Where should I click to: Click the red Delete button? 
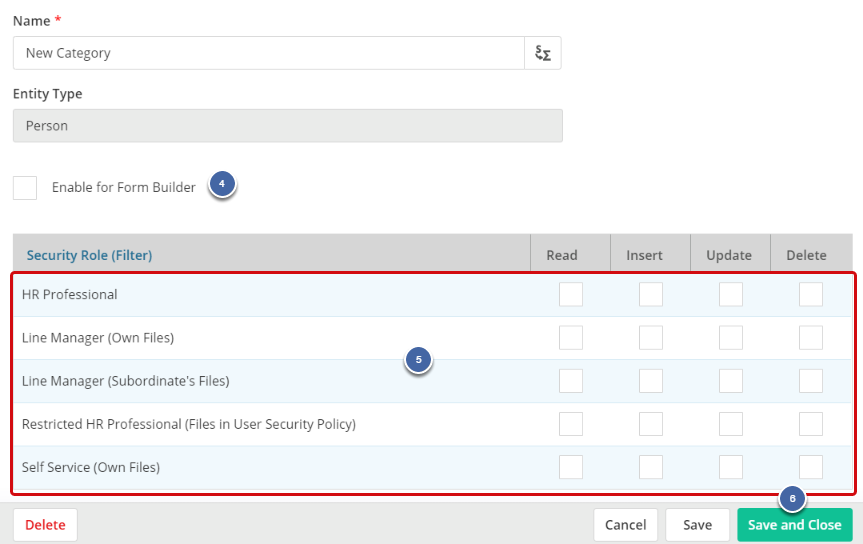45,525
